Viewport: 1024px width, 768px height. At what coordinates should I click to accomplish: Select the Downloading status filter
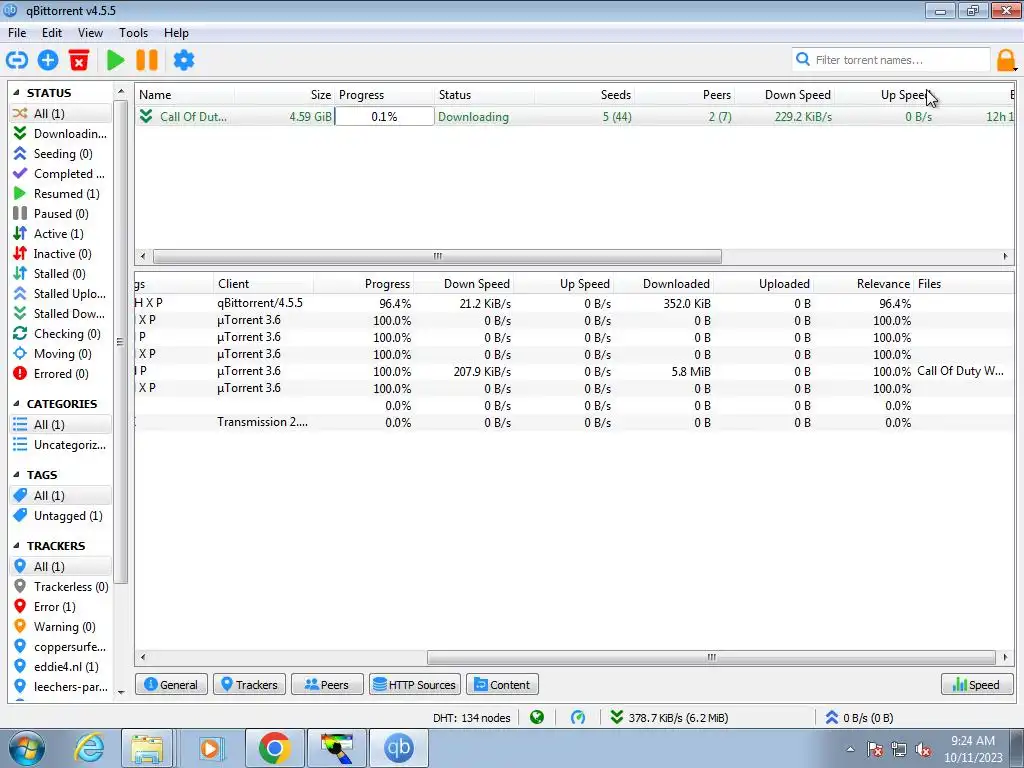(60, 134)
